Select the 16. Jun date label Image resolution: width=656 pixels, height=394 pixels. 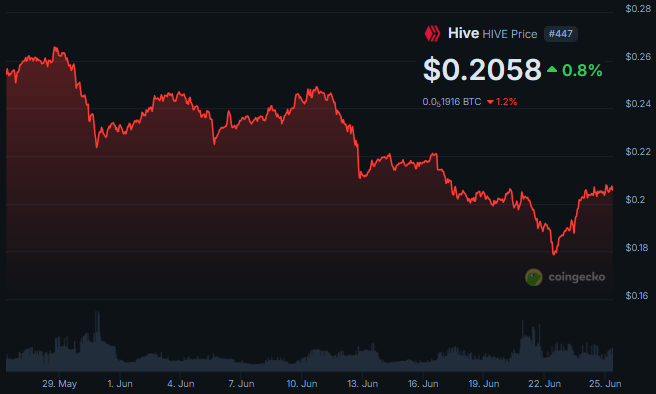point(423,384)
